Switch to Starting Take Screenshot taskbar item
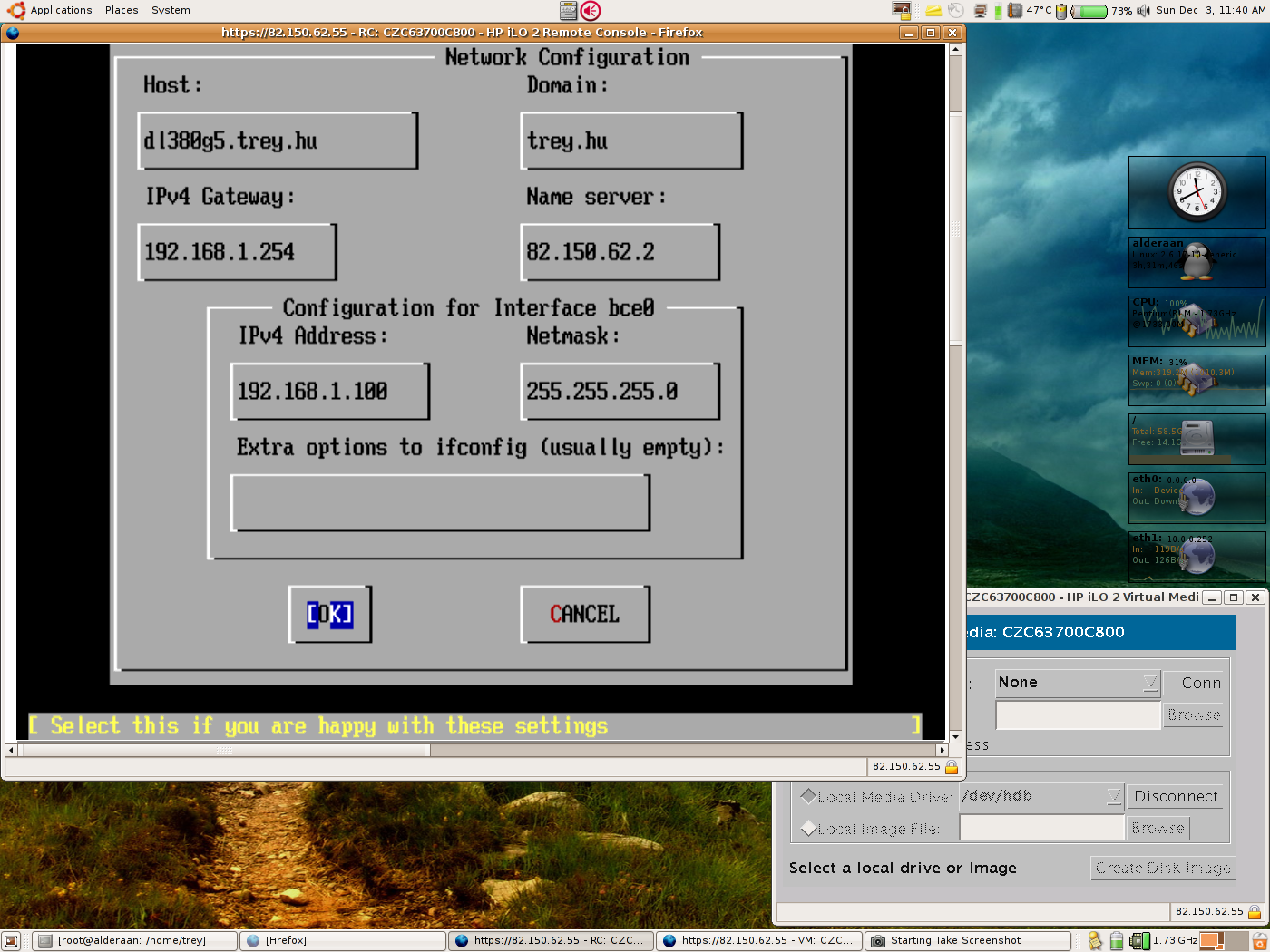The height and width of the screenshot is (952, 1270). coord(967,941)
